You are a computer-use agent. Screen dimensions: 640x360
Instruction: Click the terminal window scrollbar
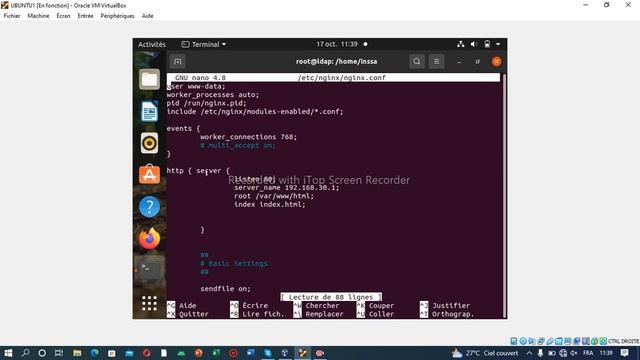pos(504,195)
